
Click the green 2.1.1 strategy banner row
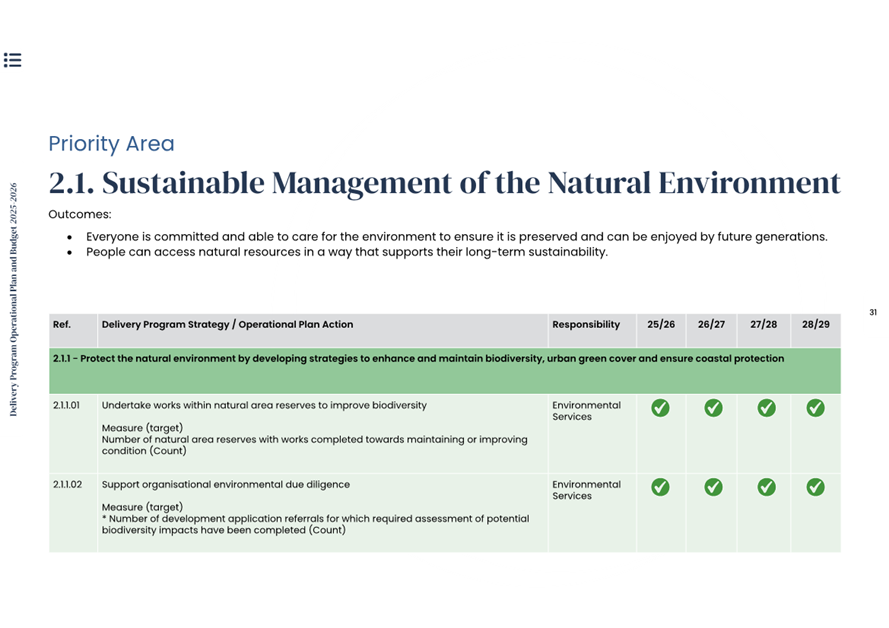pos(444,369)
